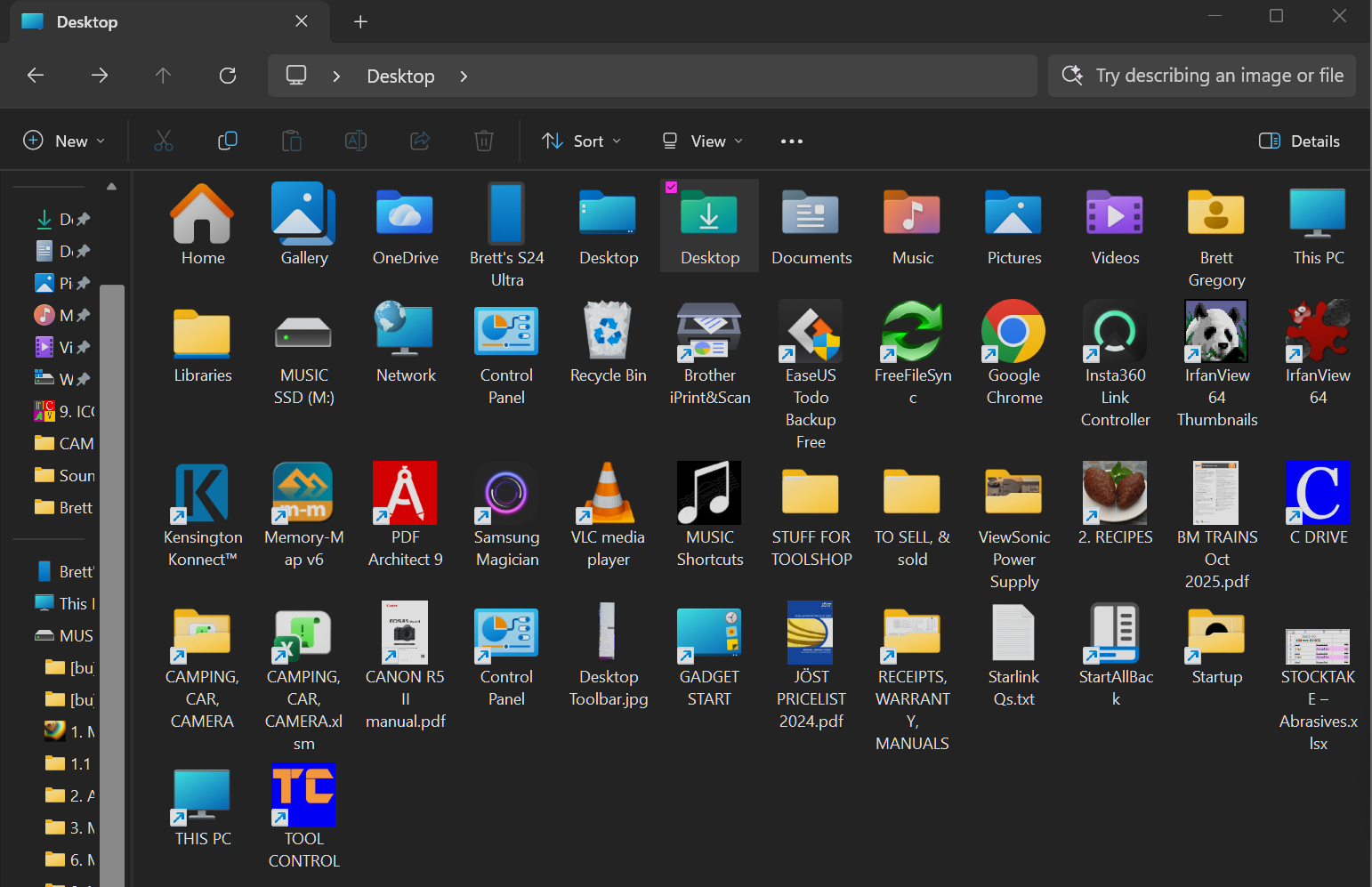Open the OneDrive folder

[406, 214]
